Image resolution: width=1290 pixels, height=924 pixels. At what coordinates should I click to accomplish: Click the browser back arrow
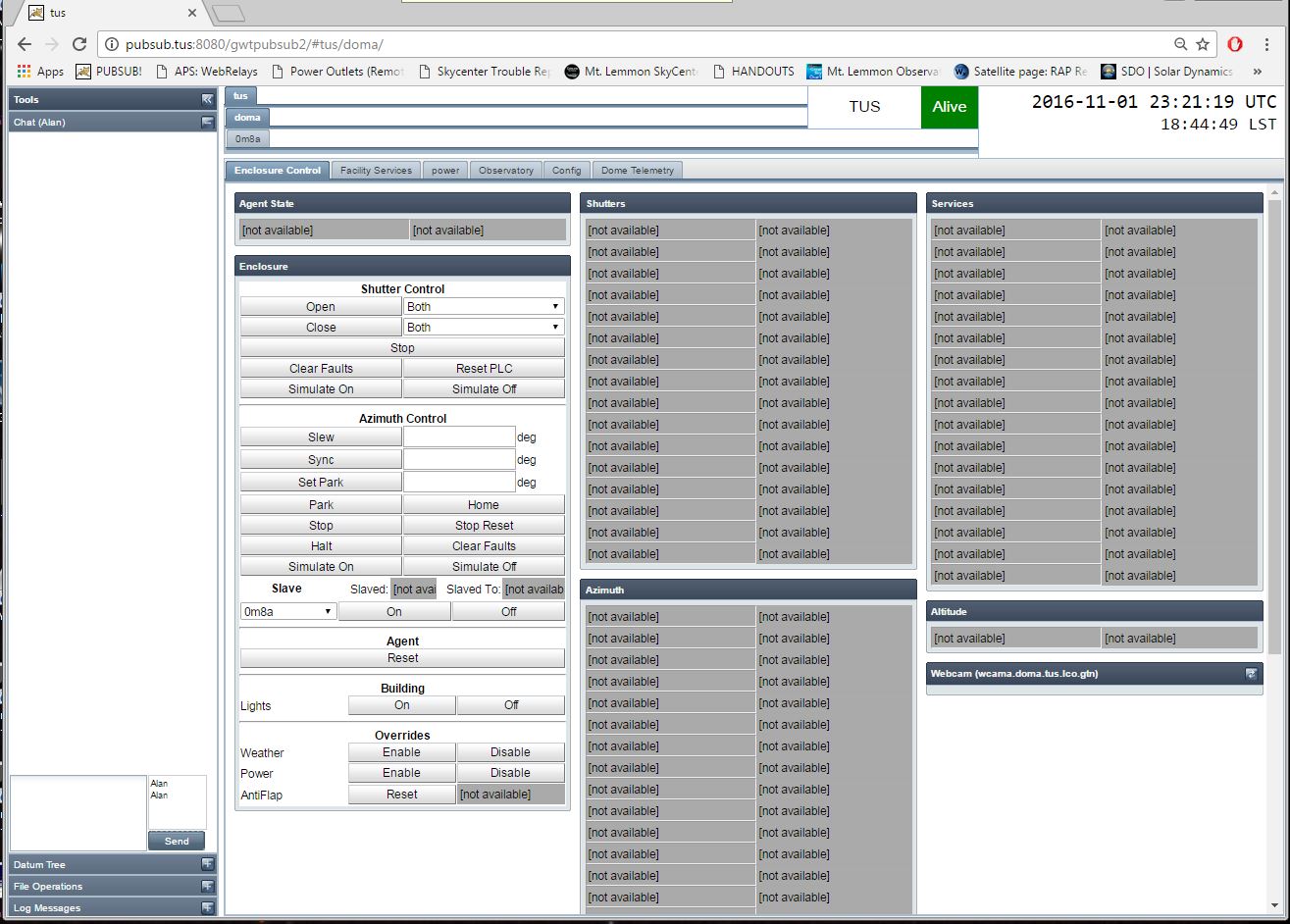(x=25, y=44)
